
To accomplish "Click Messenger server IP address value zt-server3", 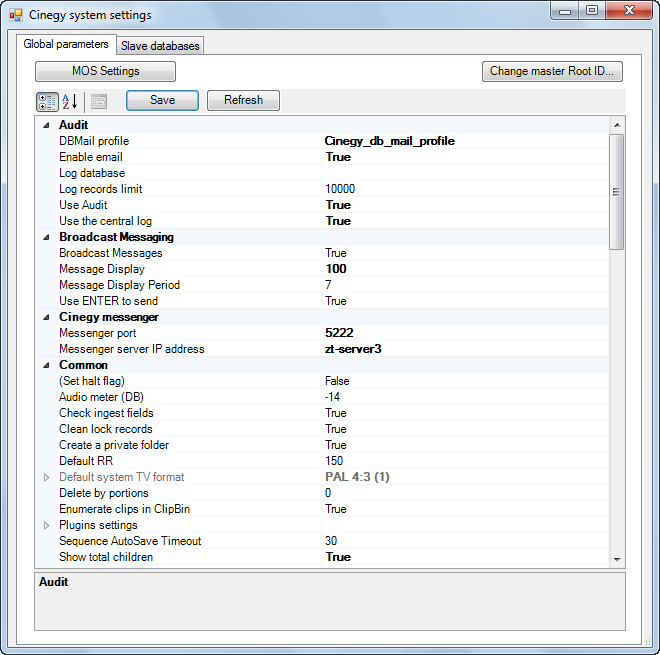I will coord(353,349).
